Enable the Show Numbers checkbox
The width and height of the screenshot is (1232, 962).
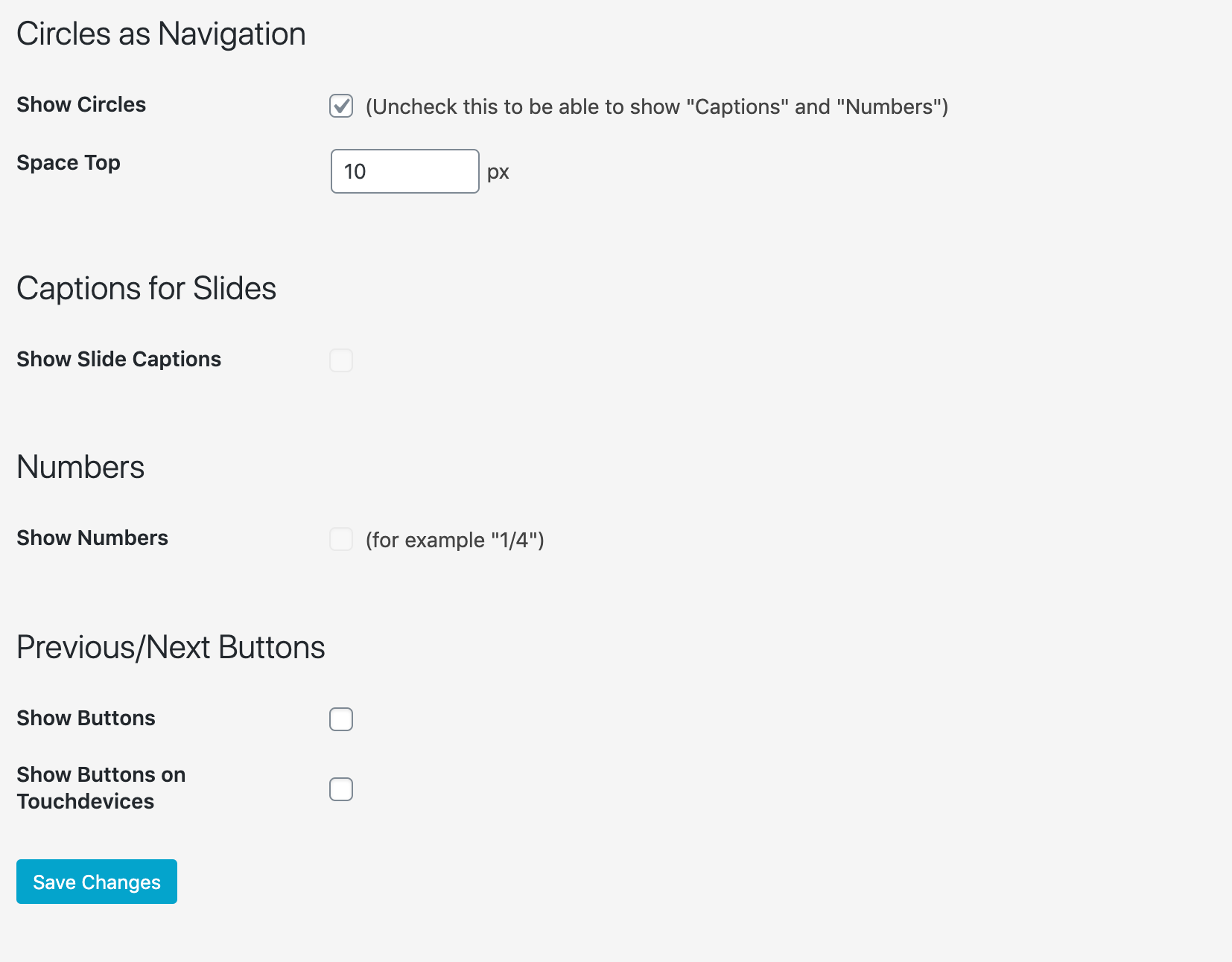tap(341, 539)
